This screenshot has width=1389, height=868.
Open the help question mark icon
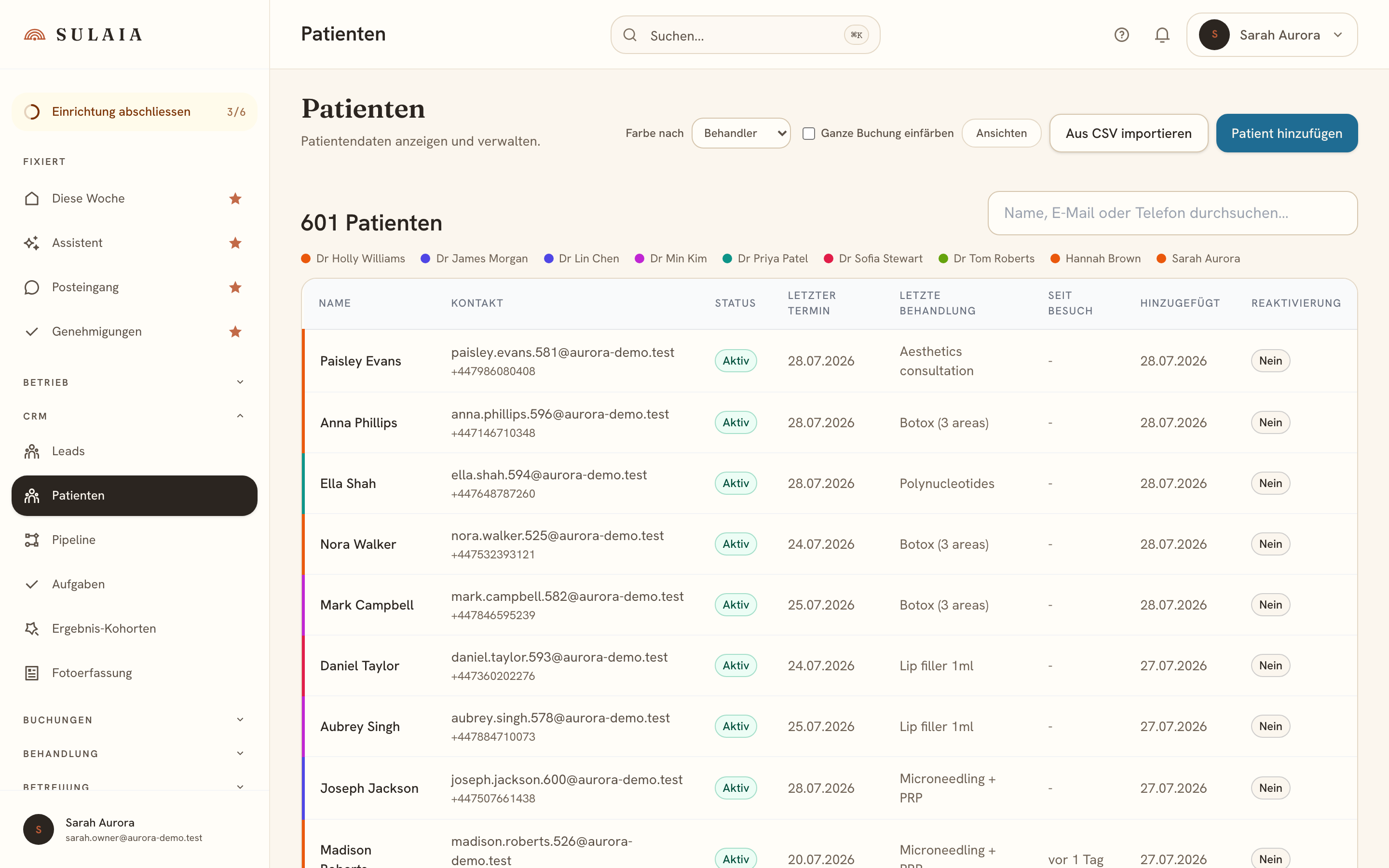[1121, 35]
